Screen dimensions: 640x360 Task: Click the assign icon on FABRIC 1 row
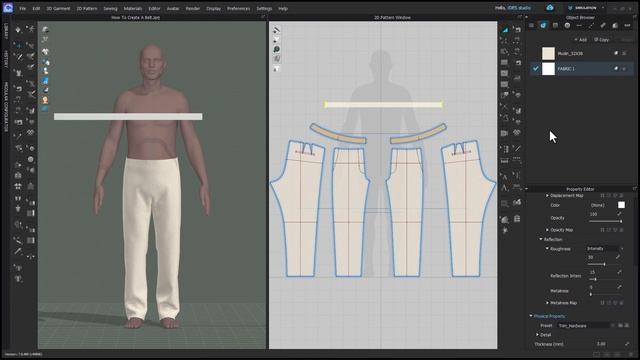point(616,69)
